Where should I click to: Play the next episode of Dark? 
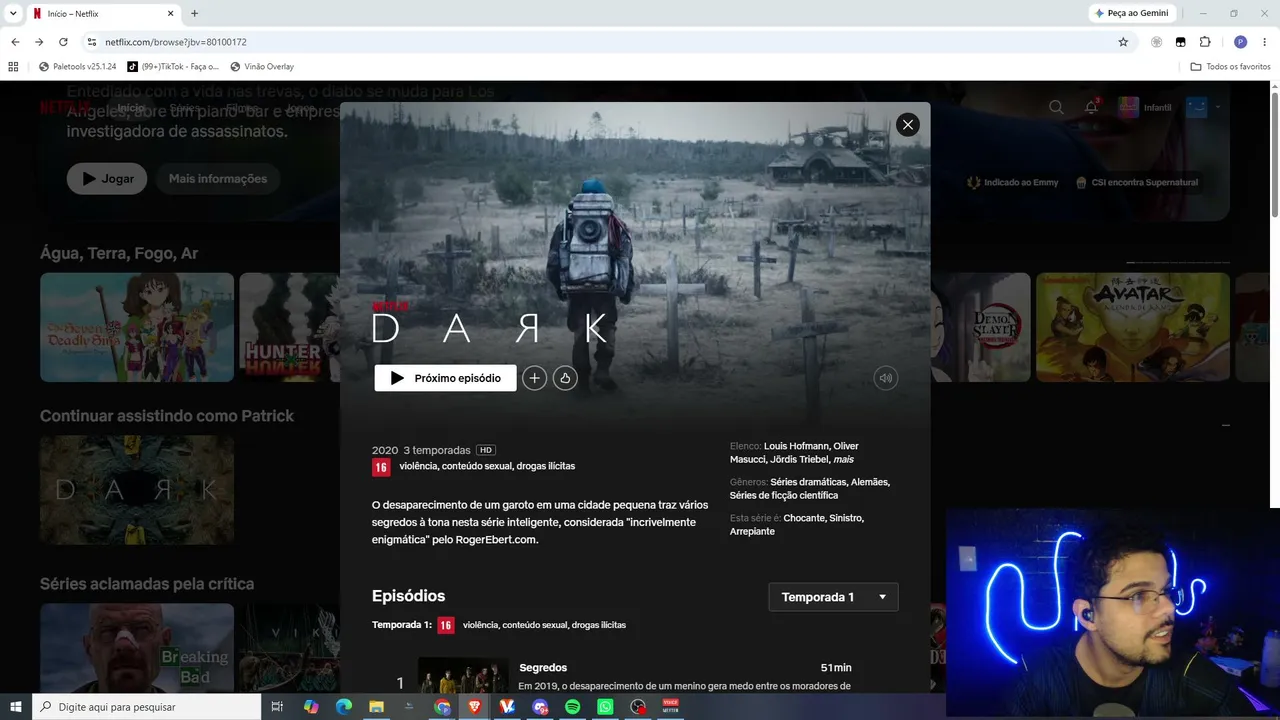[445, 378]
